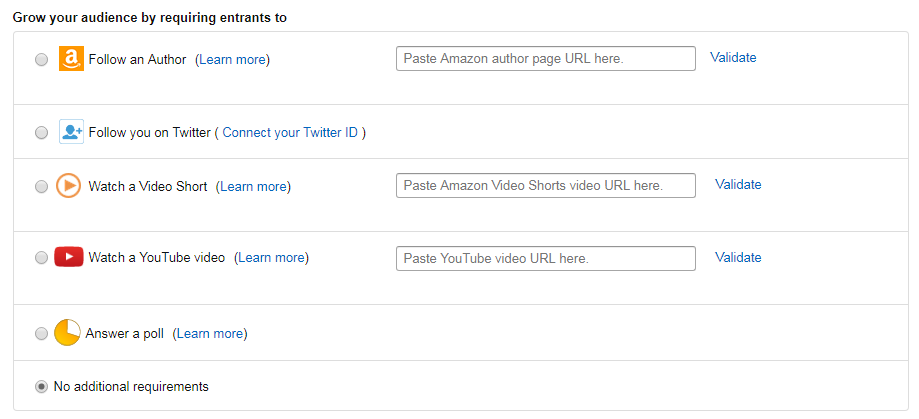Open Connect your Twitter ID link
Screen dimensions: 919x419
tap(290, 133)
